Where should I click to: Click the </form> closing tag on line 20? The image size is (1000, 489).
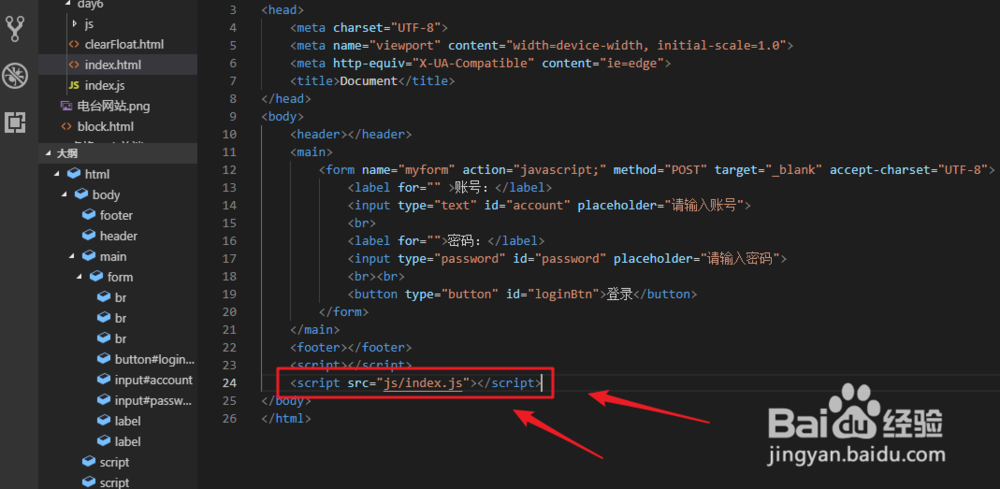(x=343, y=312)
